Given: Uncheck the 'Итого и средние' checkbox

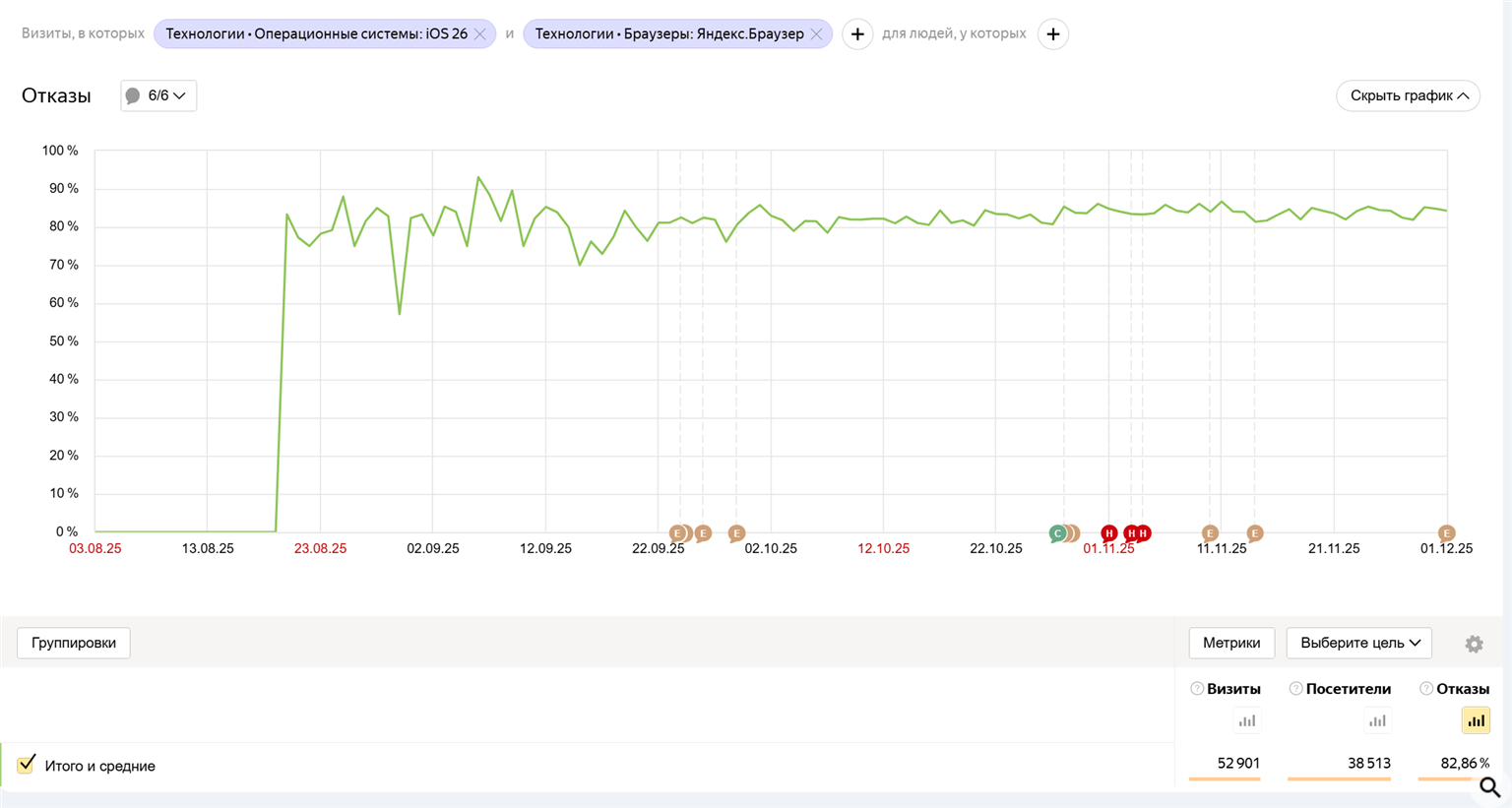Looking at the screenshot, I should [x=27, y=765].
